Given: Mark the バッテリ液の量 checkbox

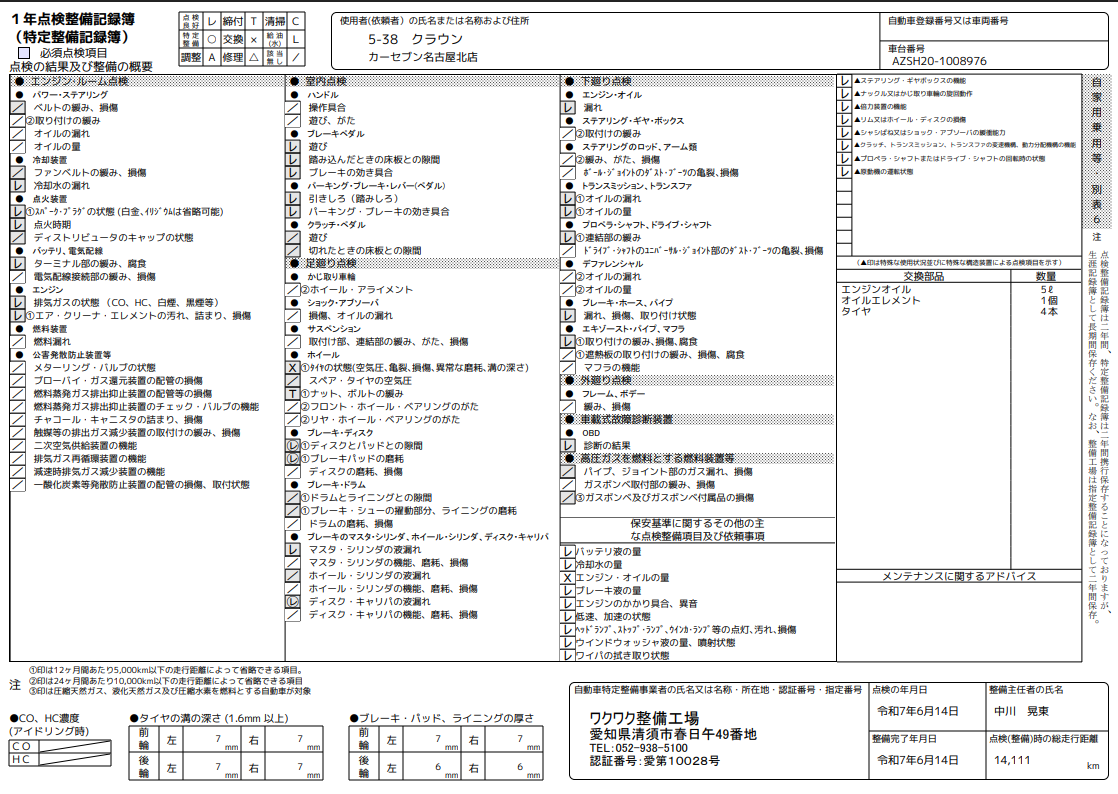Looking at the screenshot, I should click(x=568, y=552).
